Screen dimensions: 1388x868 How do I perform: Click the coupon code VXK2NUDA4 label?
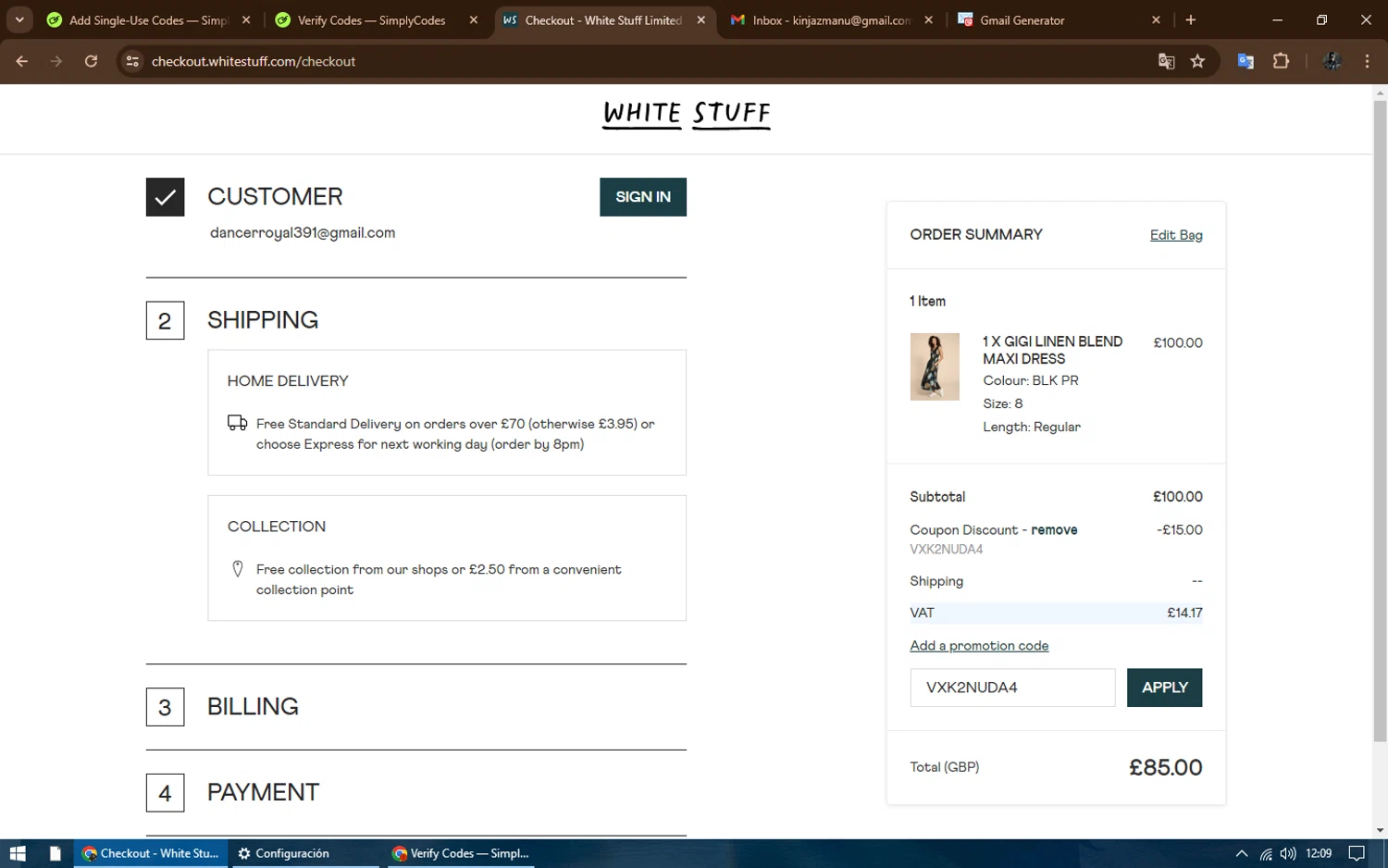946,550
